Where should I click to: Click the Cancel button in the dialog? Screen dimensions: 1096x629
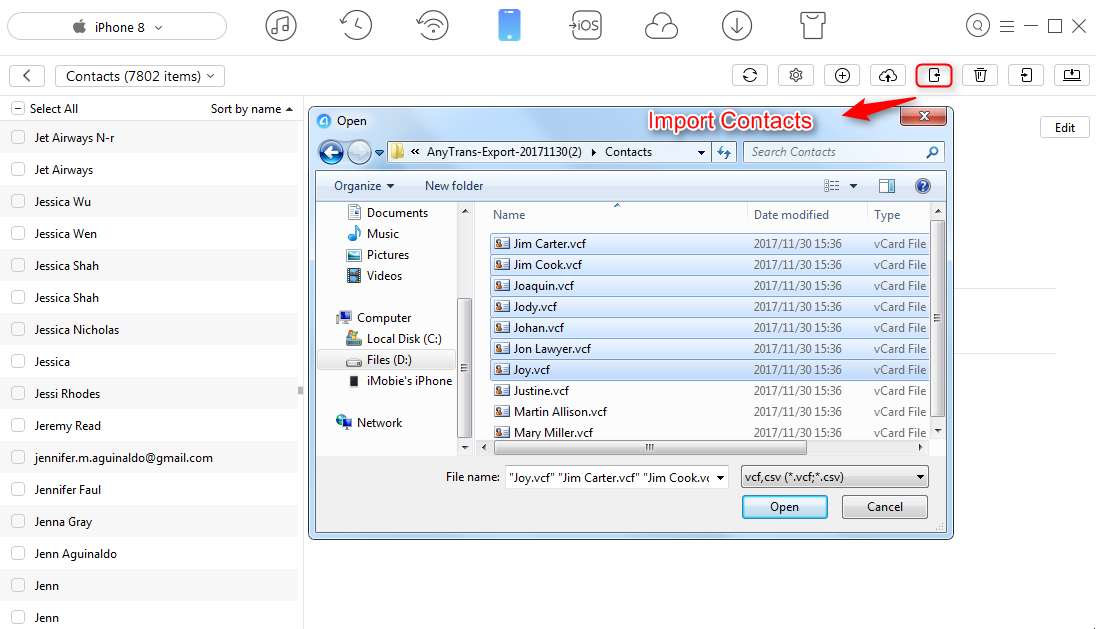coord(885,507)
